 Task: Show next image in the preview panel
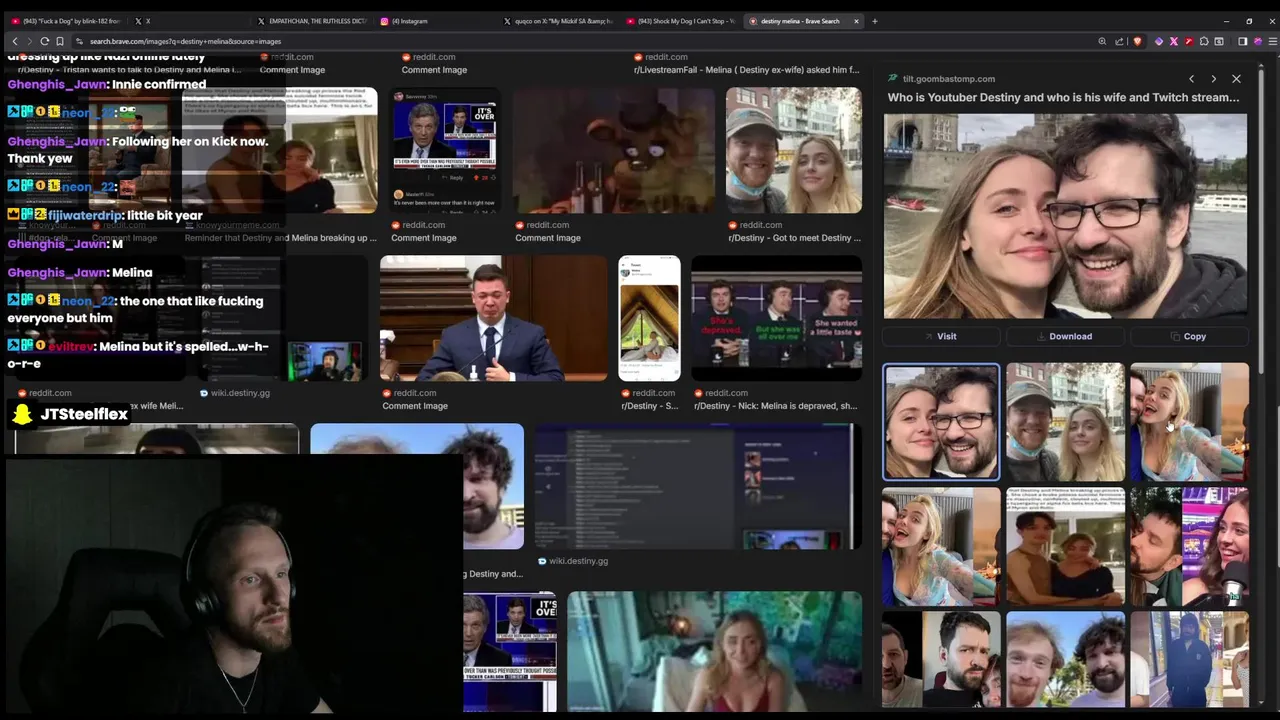click(x=1213, y=79)
